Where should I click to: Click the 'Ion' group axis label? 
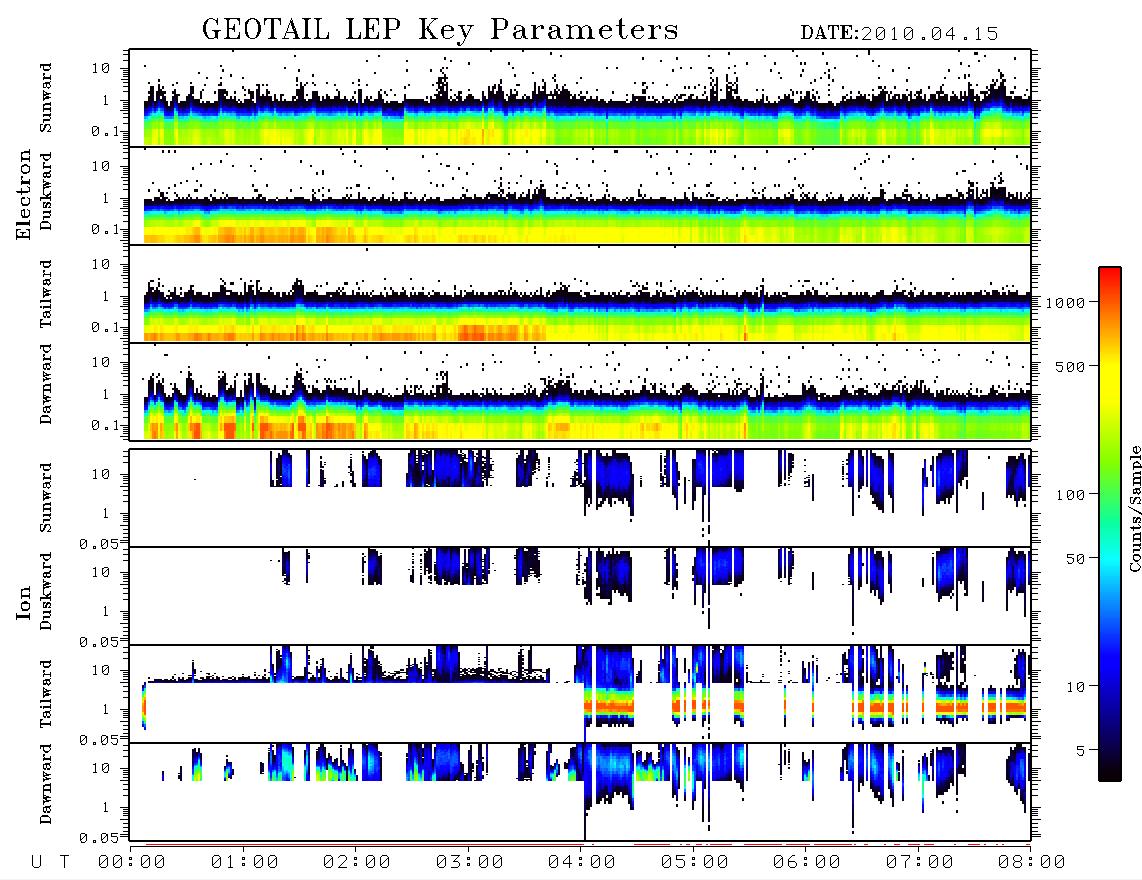(x=24, y=602)
